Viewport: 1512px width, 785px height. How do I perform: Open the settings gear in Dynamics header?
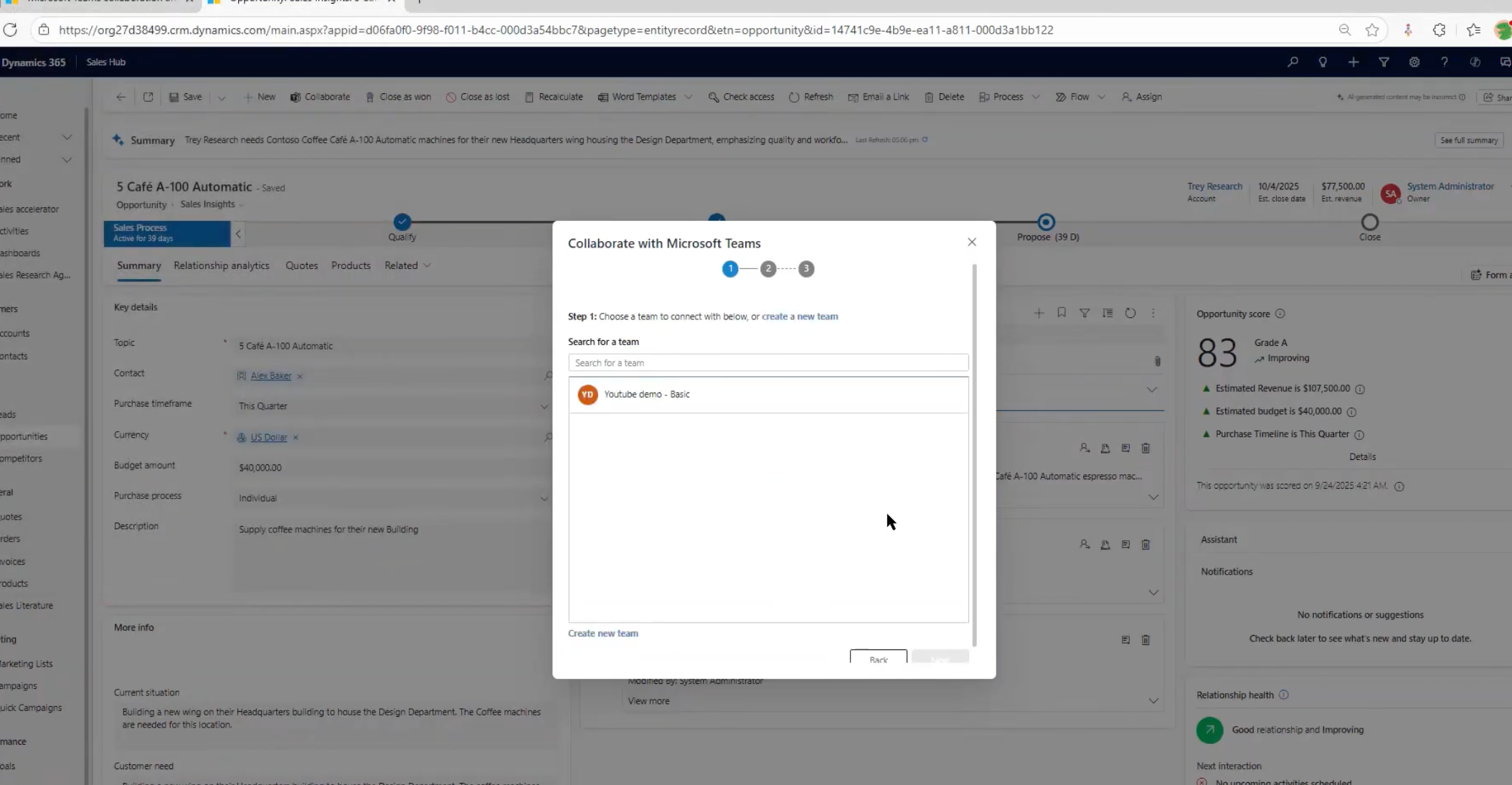click(1414, 62)
